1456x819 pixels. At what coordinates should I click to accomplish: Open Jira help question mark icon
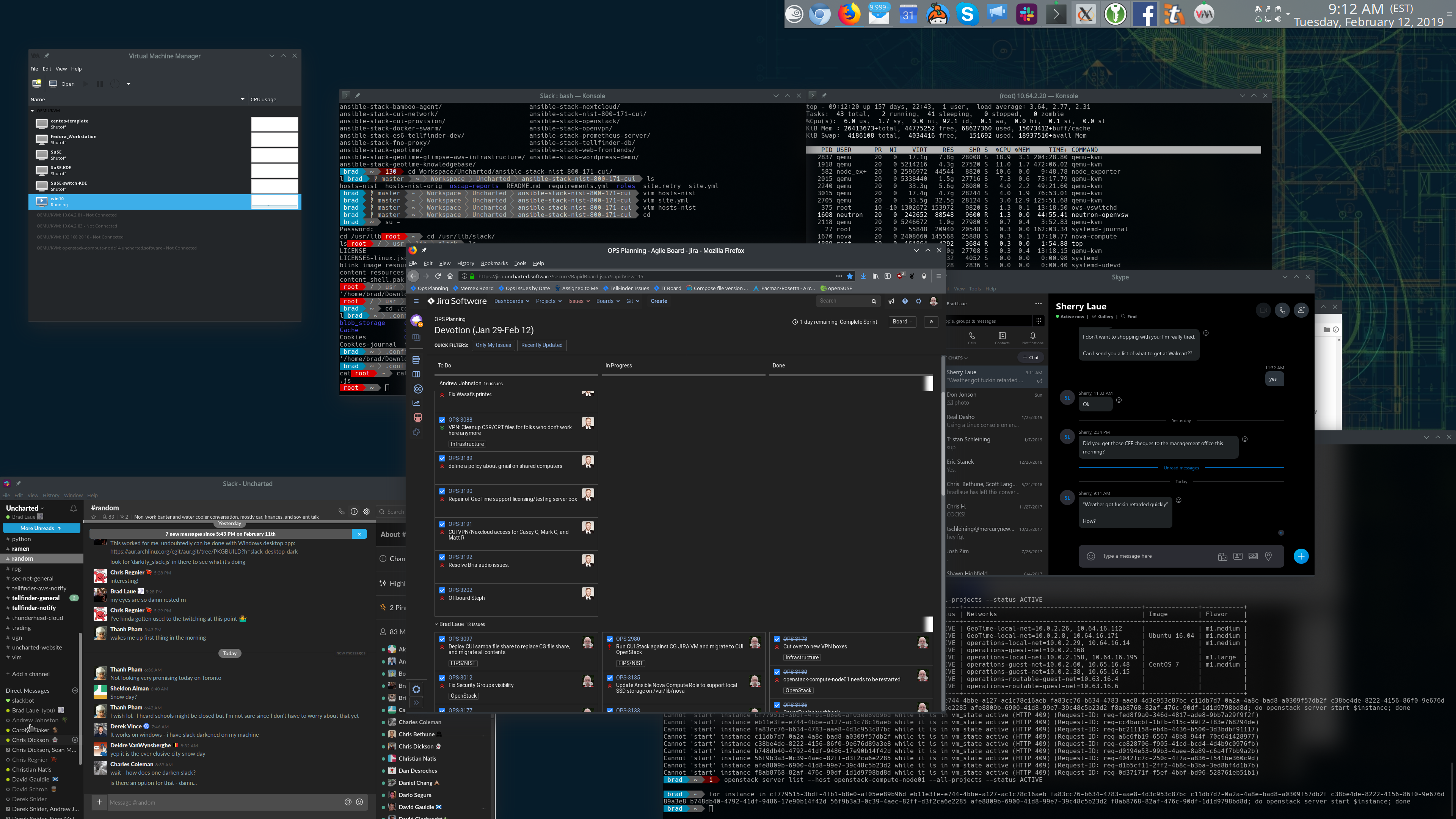pos(905,301)
